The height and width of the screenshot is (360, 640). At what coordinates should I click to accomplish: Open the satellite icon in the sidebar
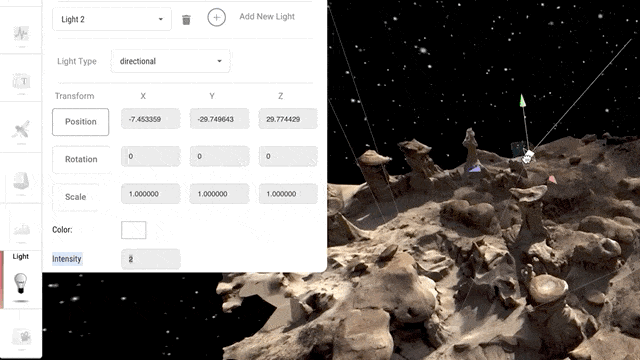click(x=21, y=129)
